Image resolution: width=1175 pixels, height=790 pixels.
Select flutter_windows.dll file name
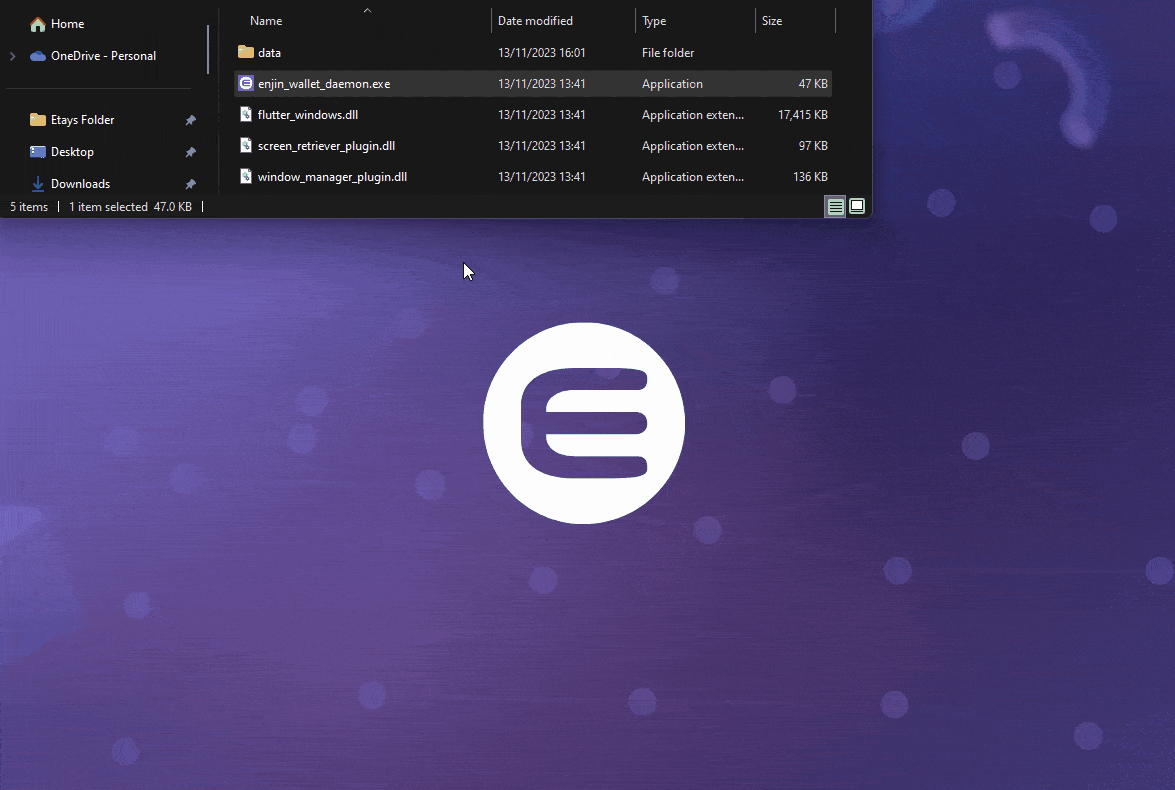coord(308,115)
